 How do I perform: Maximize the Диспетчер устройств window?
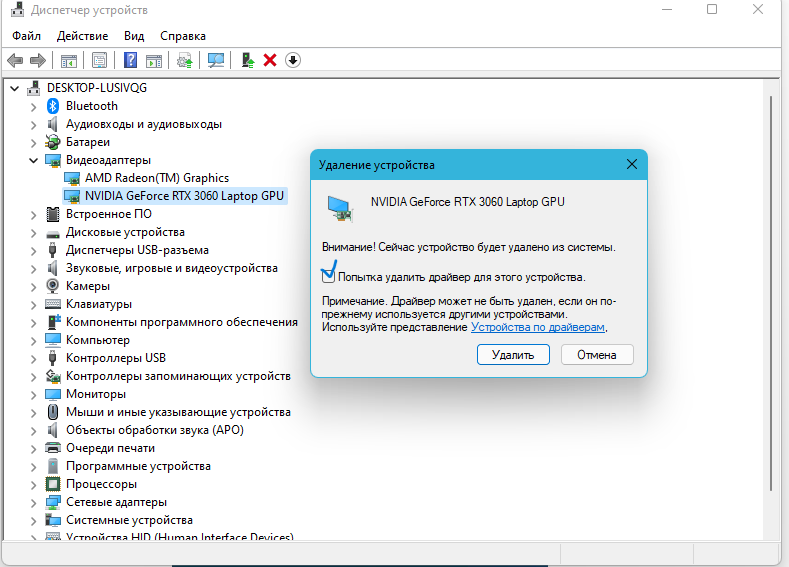click(712, 9)
